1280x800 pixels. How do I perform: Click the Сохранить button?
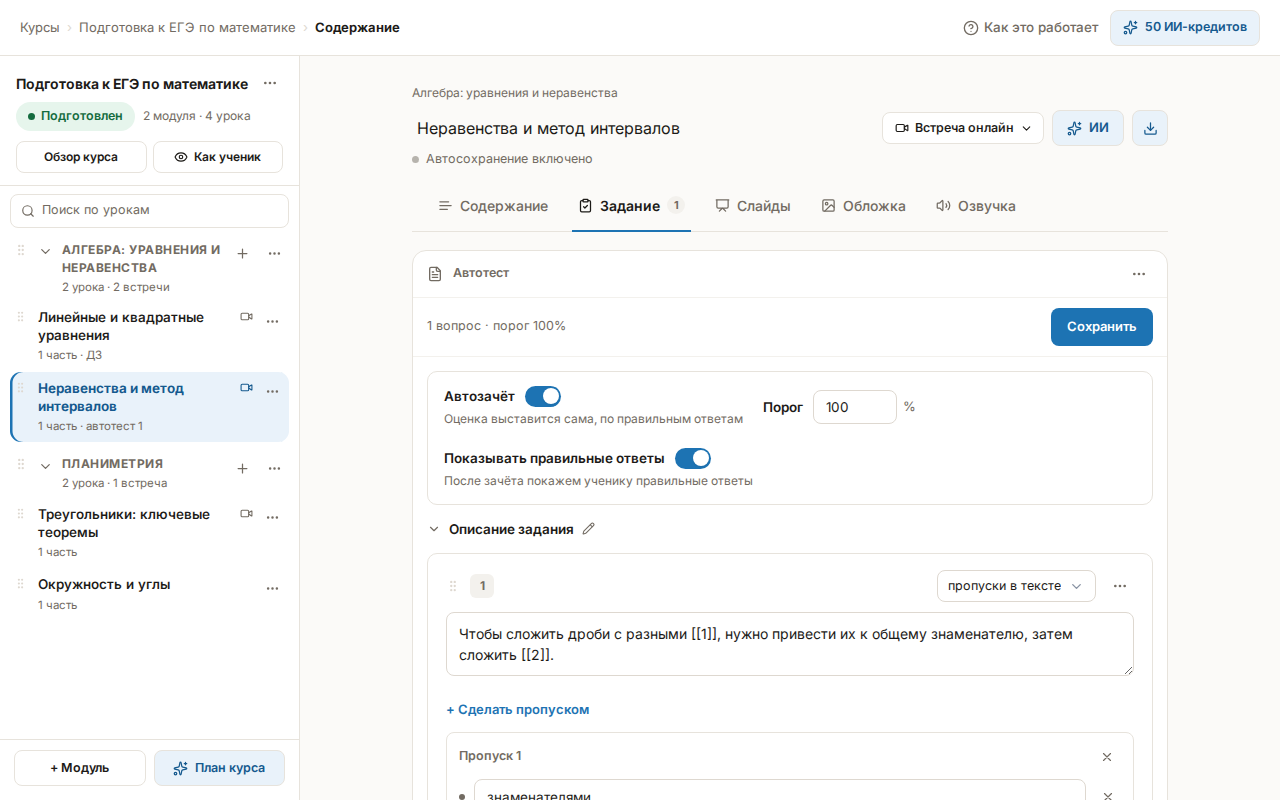(x=1102, y=327)
